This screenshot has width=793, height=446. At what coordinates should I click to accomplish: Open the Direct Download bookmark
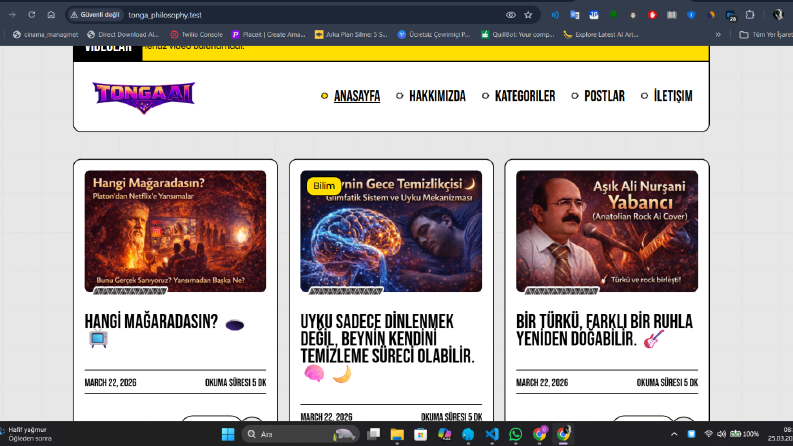click(x=123, y=34)
